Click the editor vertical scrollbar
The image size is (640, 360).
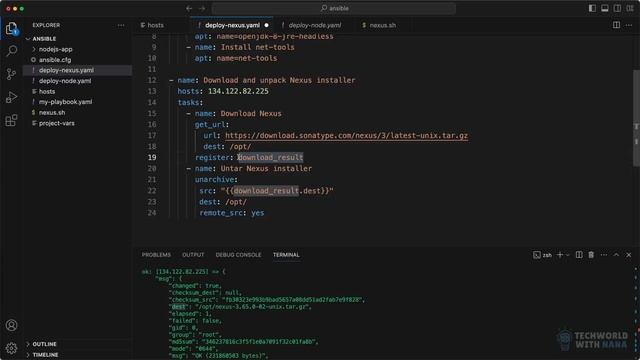(636, 118)
